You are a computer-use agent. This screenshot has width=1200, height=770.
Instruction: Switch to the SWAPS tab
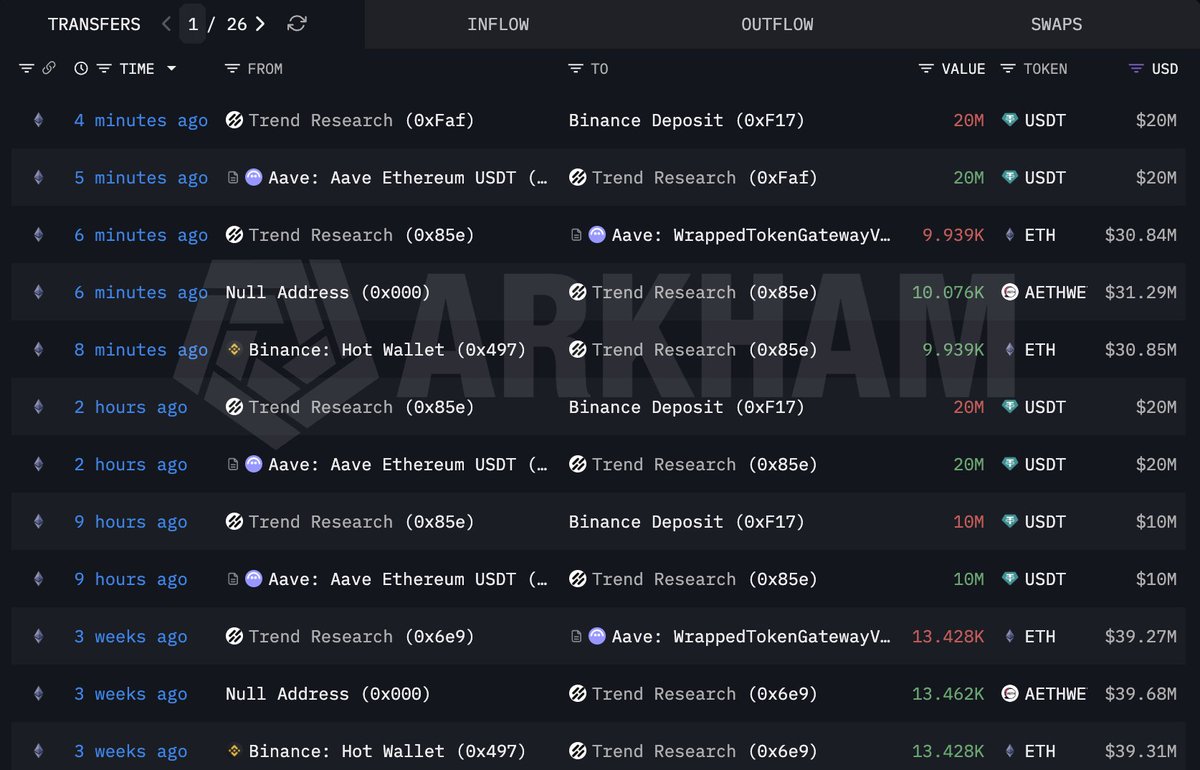coord(1056,24)
